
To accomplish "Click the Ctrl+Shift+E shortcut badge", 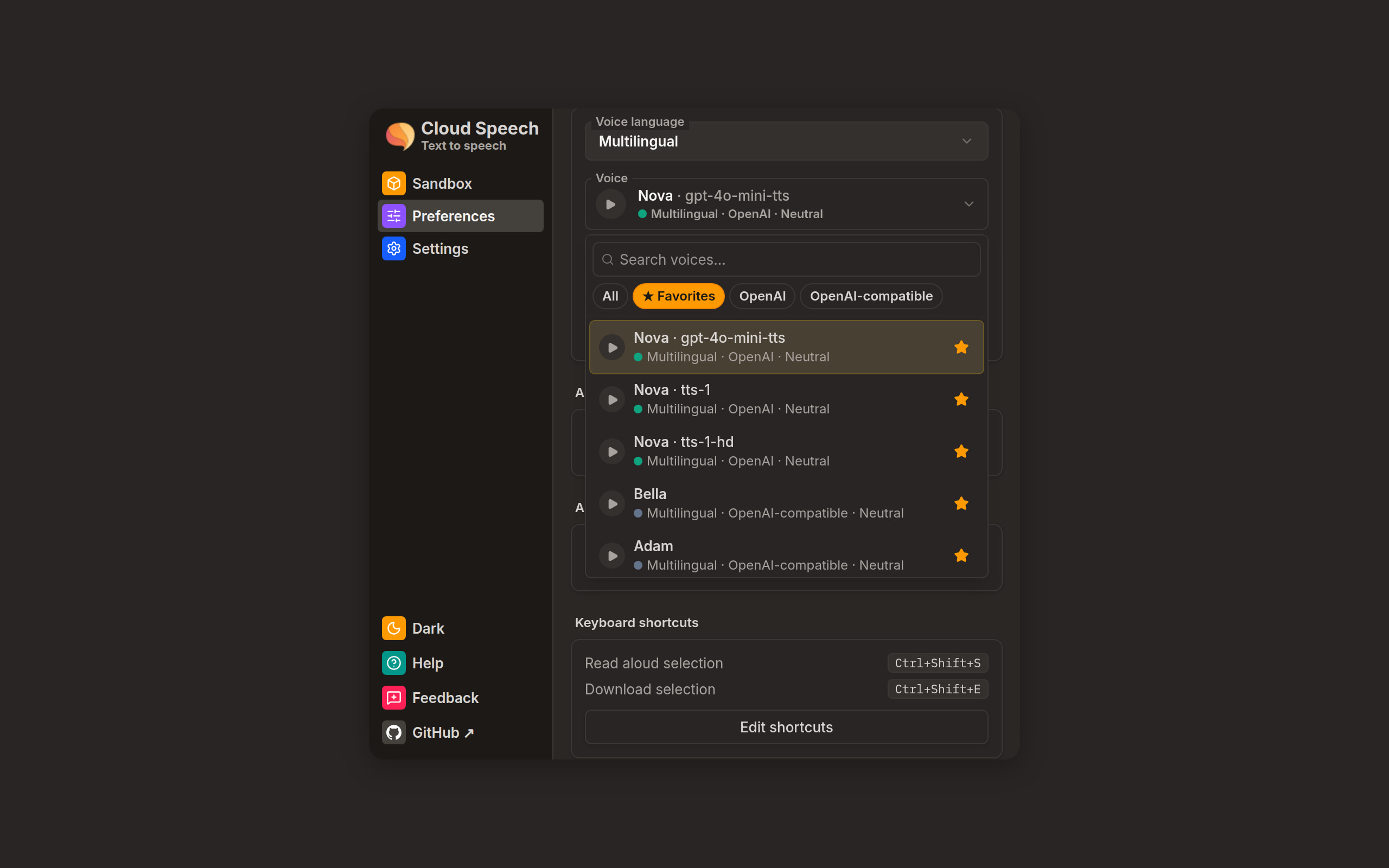I will (x=937, y=689).
